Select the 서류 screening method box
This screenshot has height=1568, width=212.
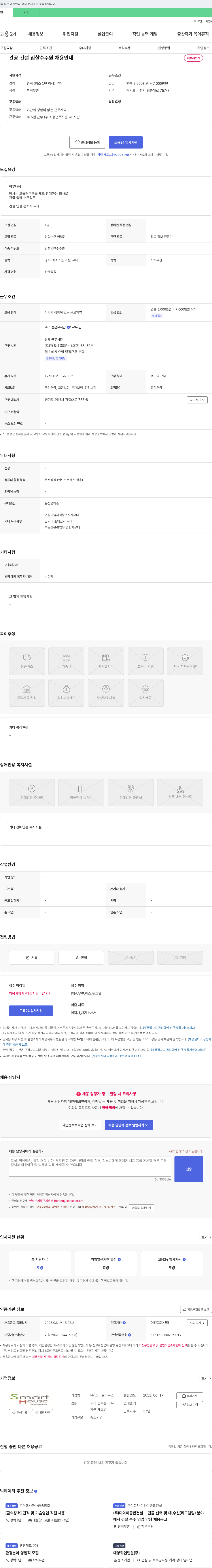coord(32,958)
